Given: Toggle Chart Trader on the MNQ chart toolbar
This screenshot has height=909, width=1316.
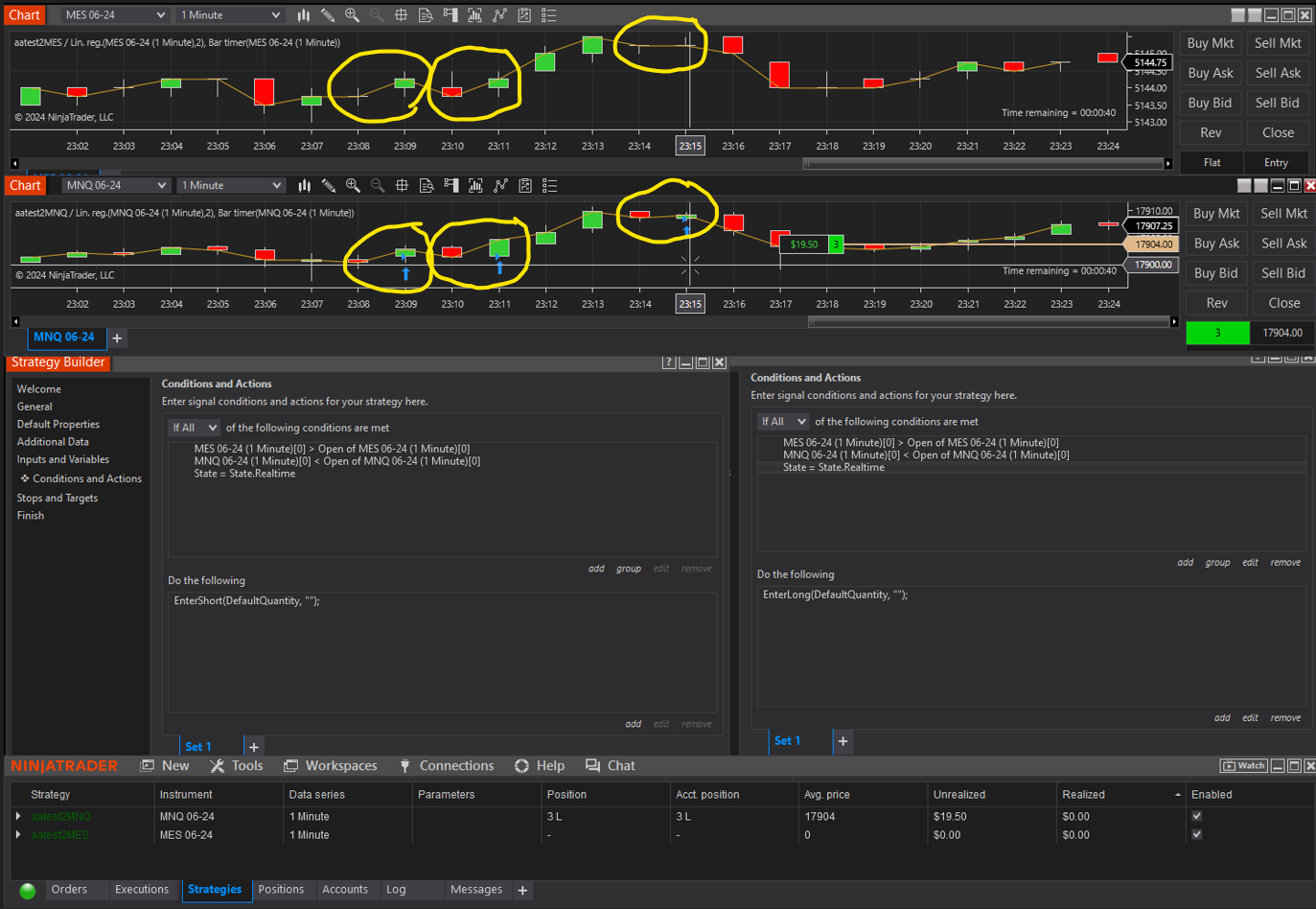Looking at the screenshot, I should [x=451, y=186].
